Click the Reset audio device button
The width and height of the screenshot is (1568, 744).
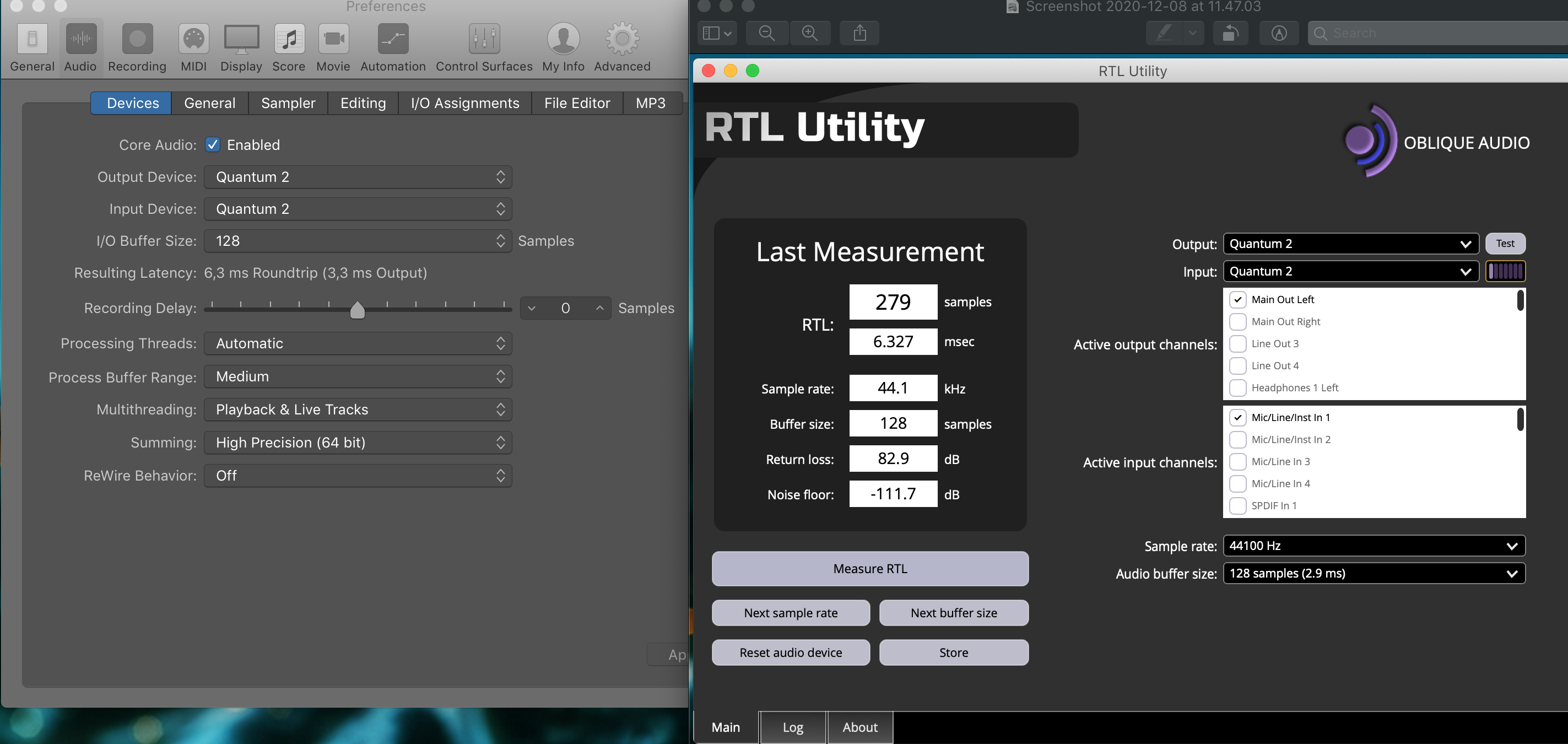coord(790,653)
